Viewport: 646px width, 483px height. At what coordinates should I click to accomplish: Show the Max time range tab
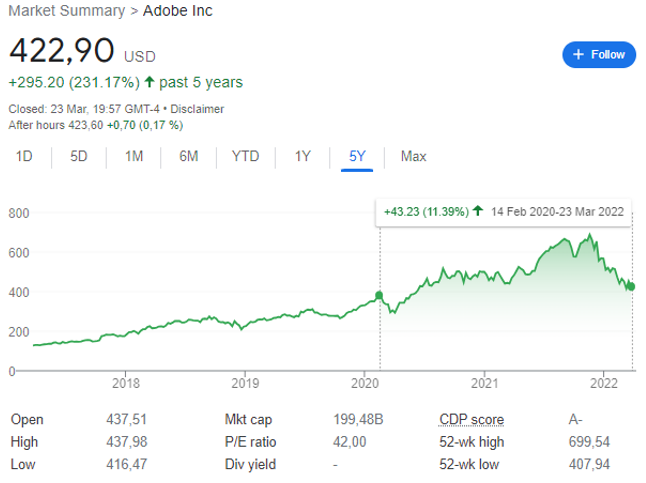click(413, 156)
